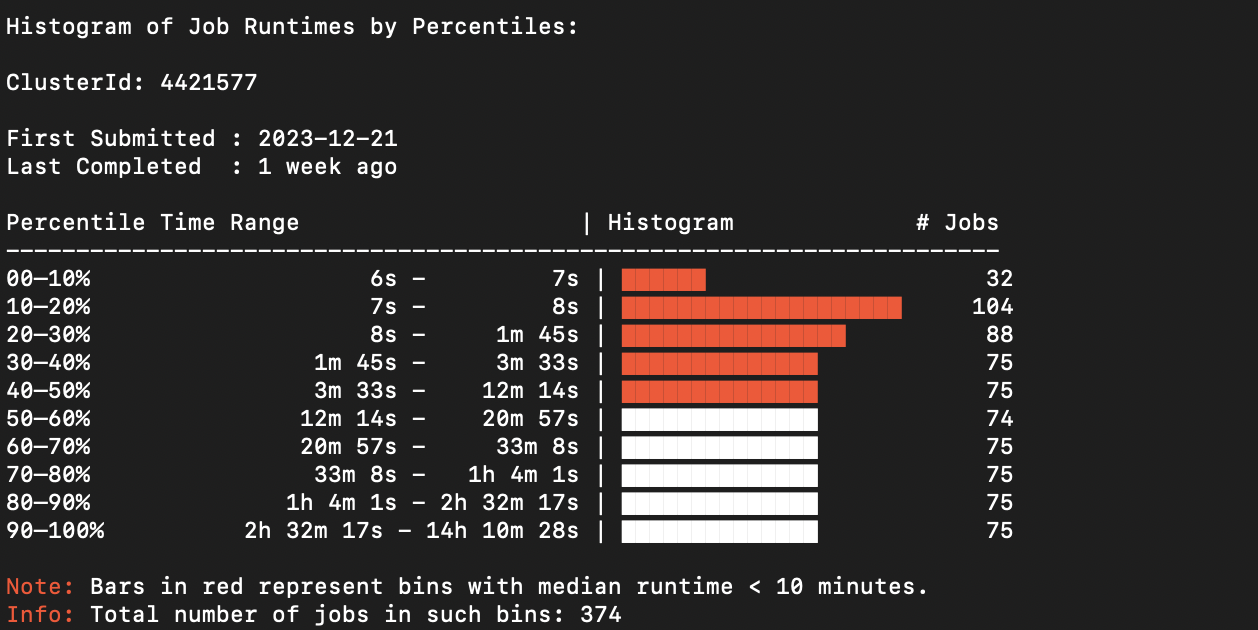Click the "# Jobs" column header
1258x630 pixels.
(x=957, y=222)
